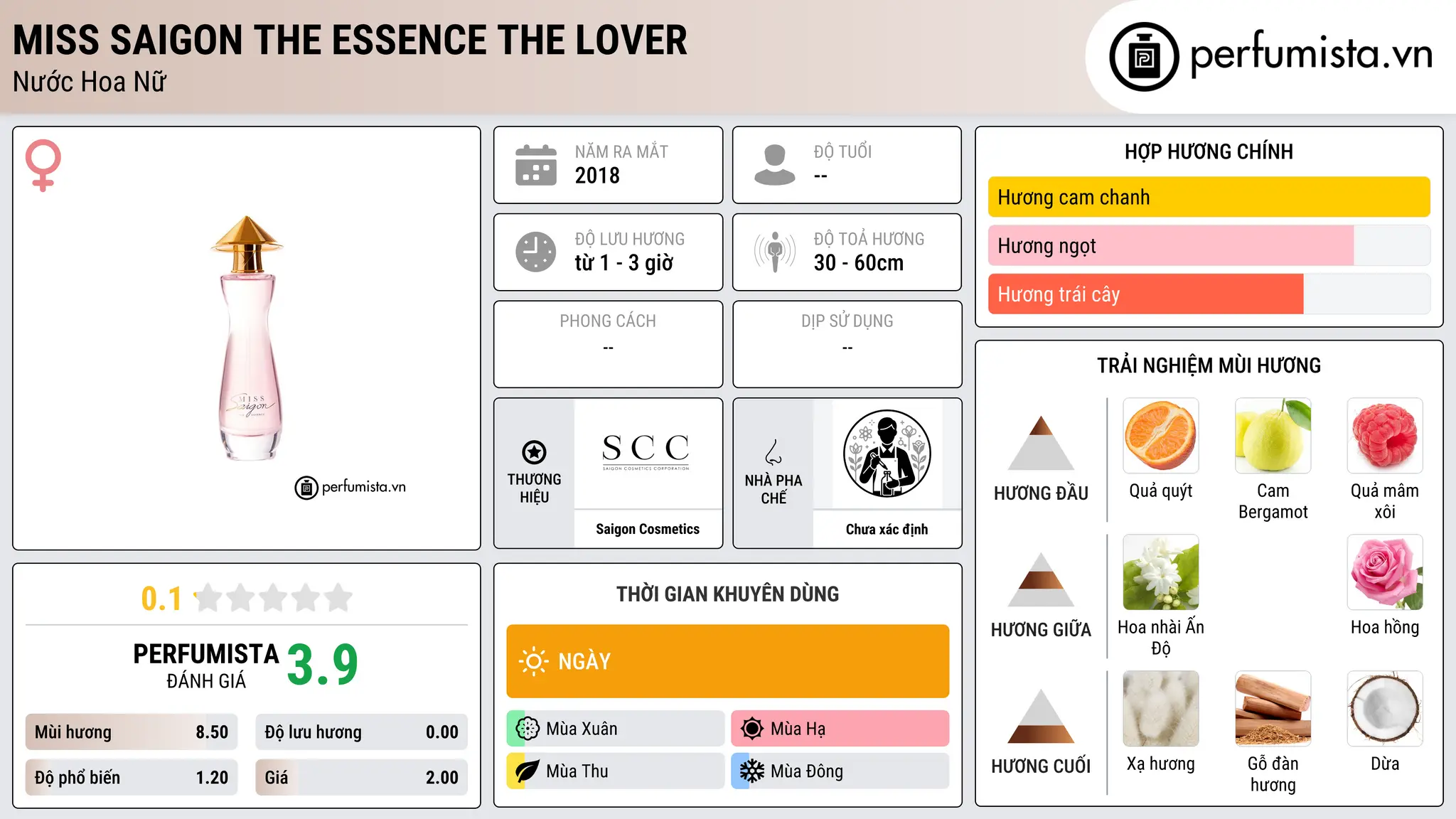This screenshot has width=1456, height=819.
Task: Click the 0.1 user rating value
Action: 161,599
